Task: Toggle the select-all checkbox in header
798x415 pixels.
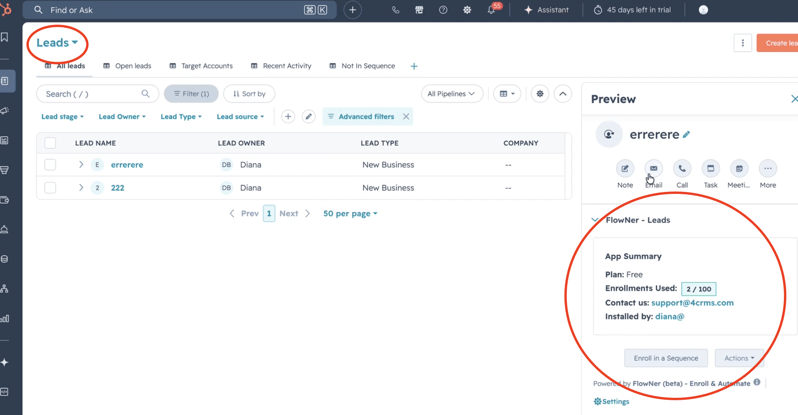Action: 50,143
